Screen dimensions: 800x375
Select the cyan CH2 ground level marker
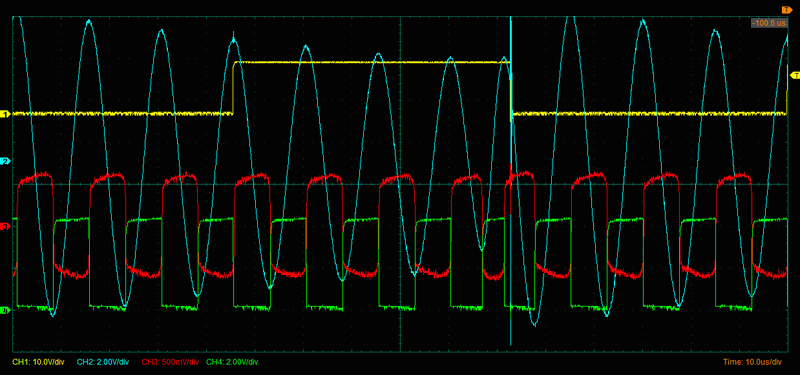(x=6, y=162)
